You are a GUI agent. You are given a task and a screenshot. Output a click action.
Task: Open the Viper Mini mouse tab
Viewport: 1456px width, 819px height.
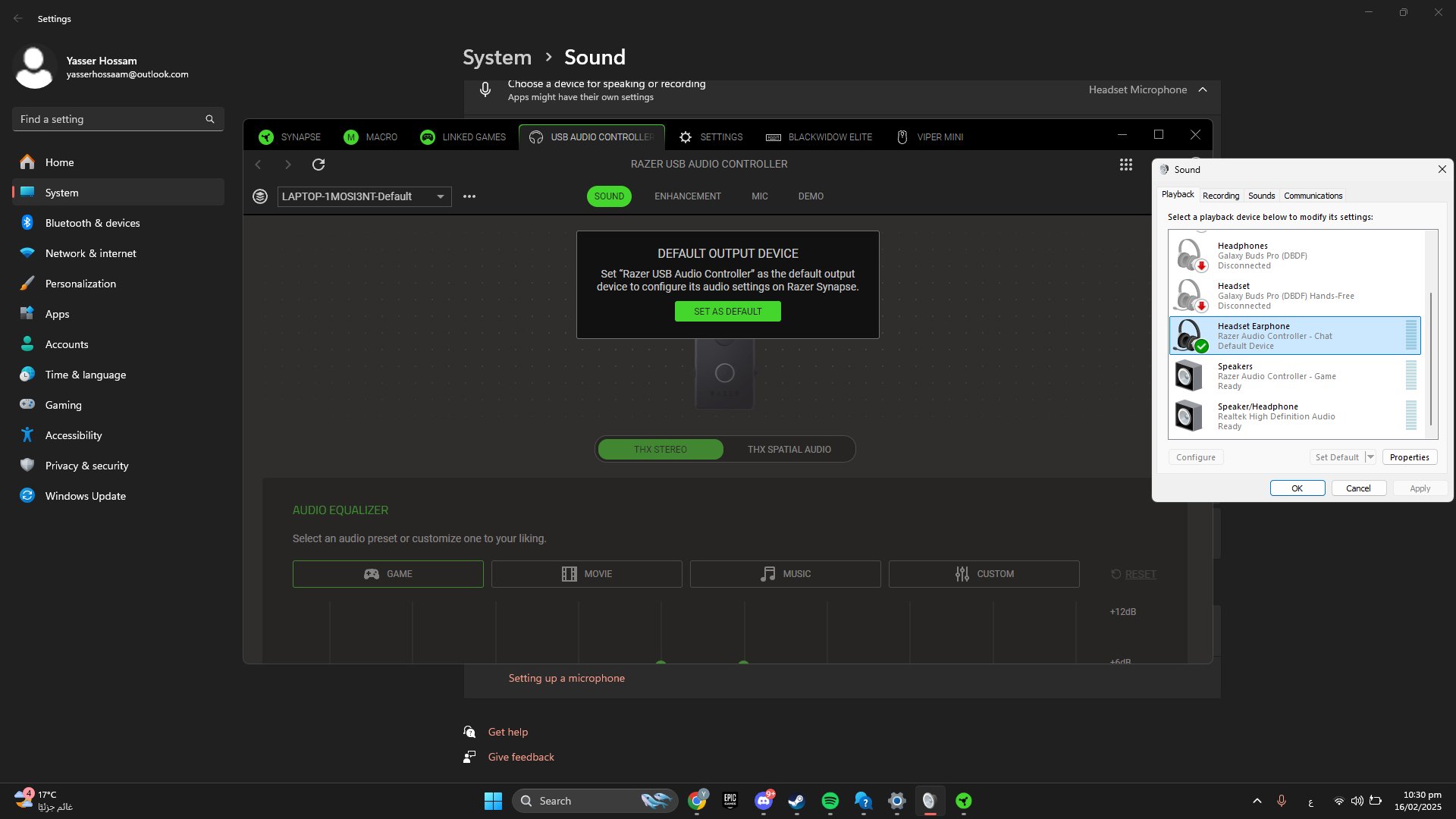[930, 137]
